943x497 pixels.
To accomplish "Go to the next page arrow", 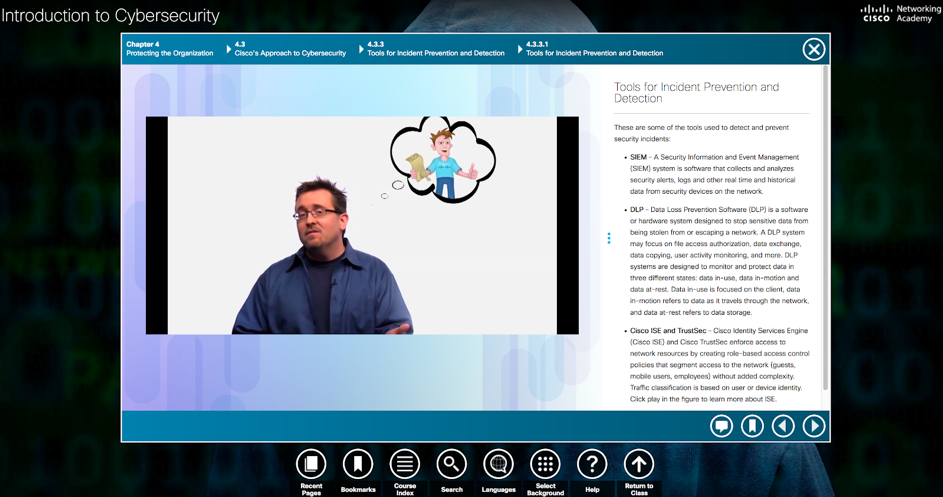I will (814, 426).
